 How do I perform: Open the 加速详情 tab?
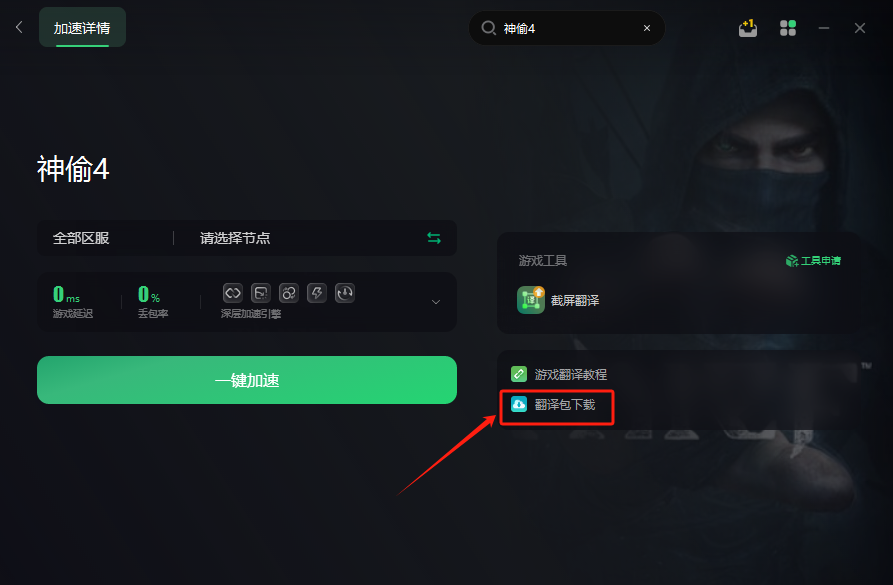pyautogui.click(x=82, y=27)
